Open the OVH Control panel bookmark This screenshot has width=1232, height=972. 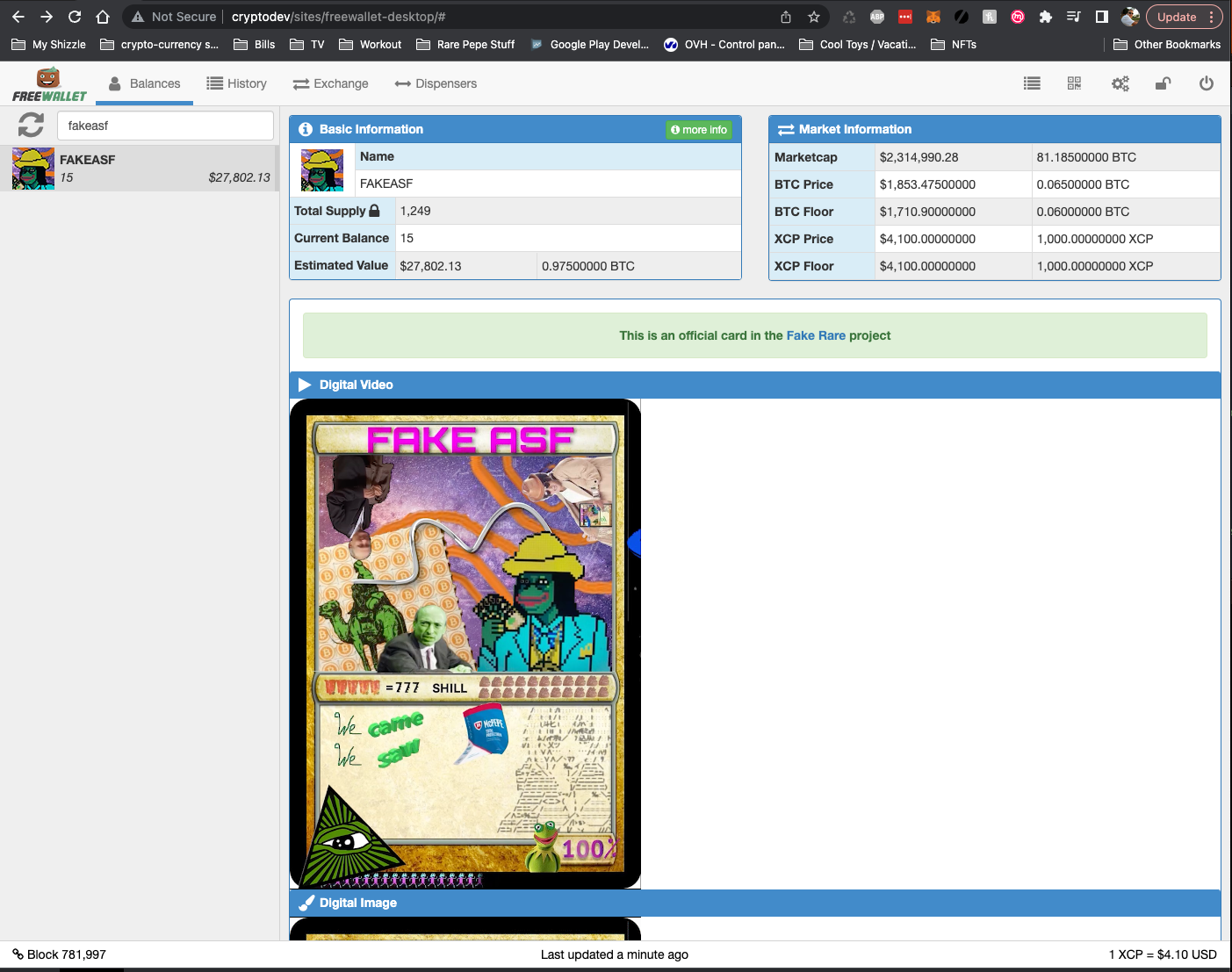724,44
